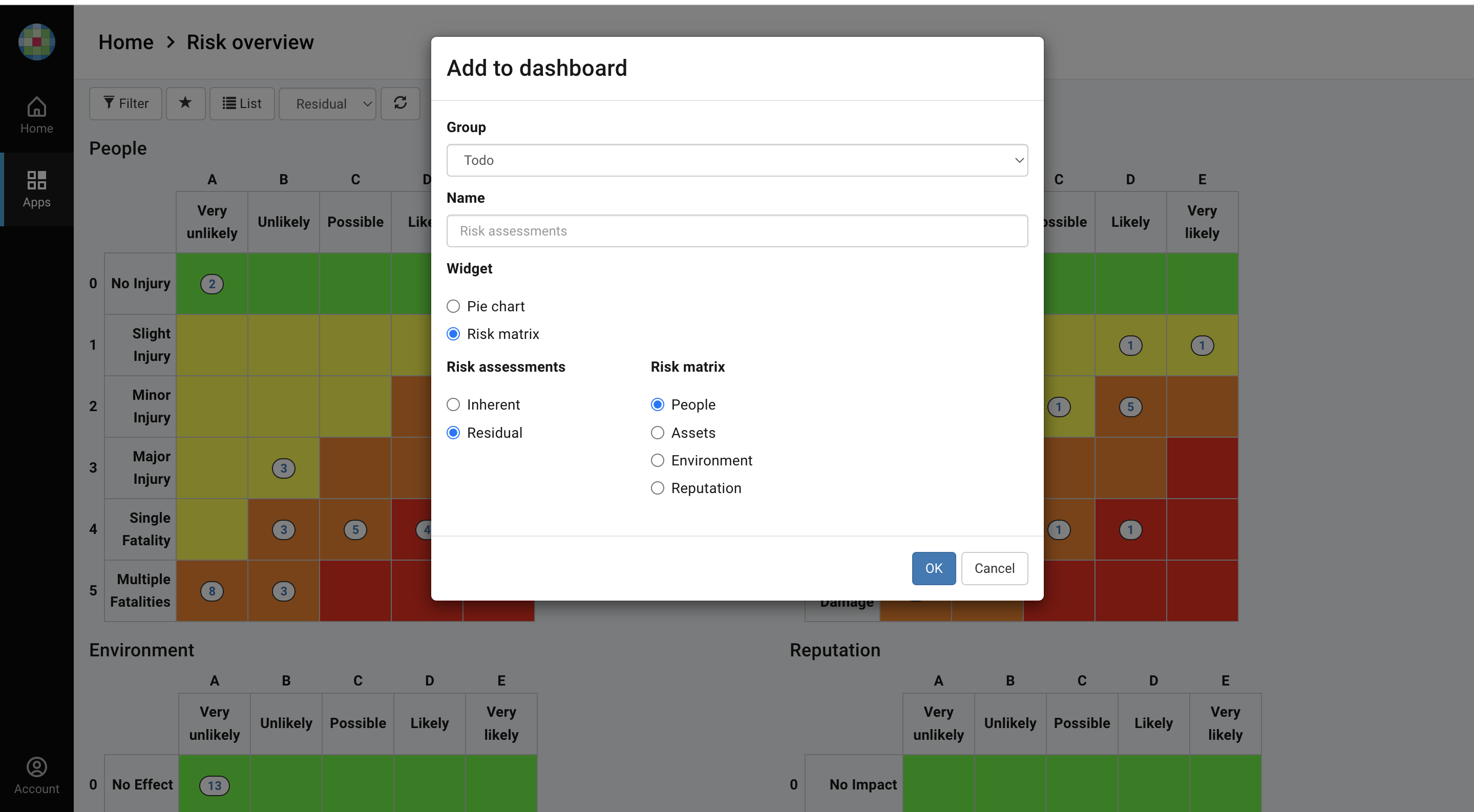Switch to List view icon

pos(242,103)
